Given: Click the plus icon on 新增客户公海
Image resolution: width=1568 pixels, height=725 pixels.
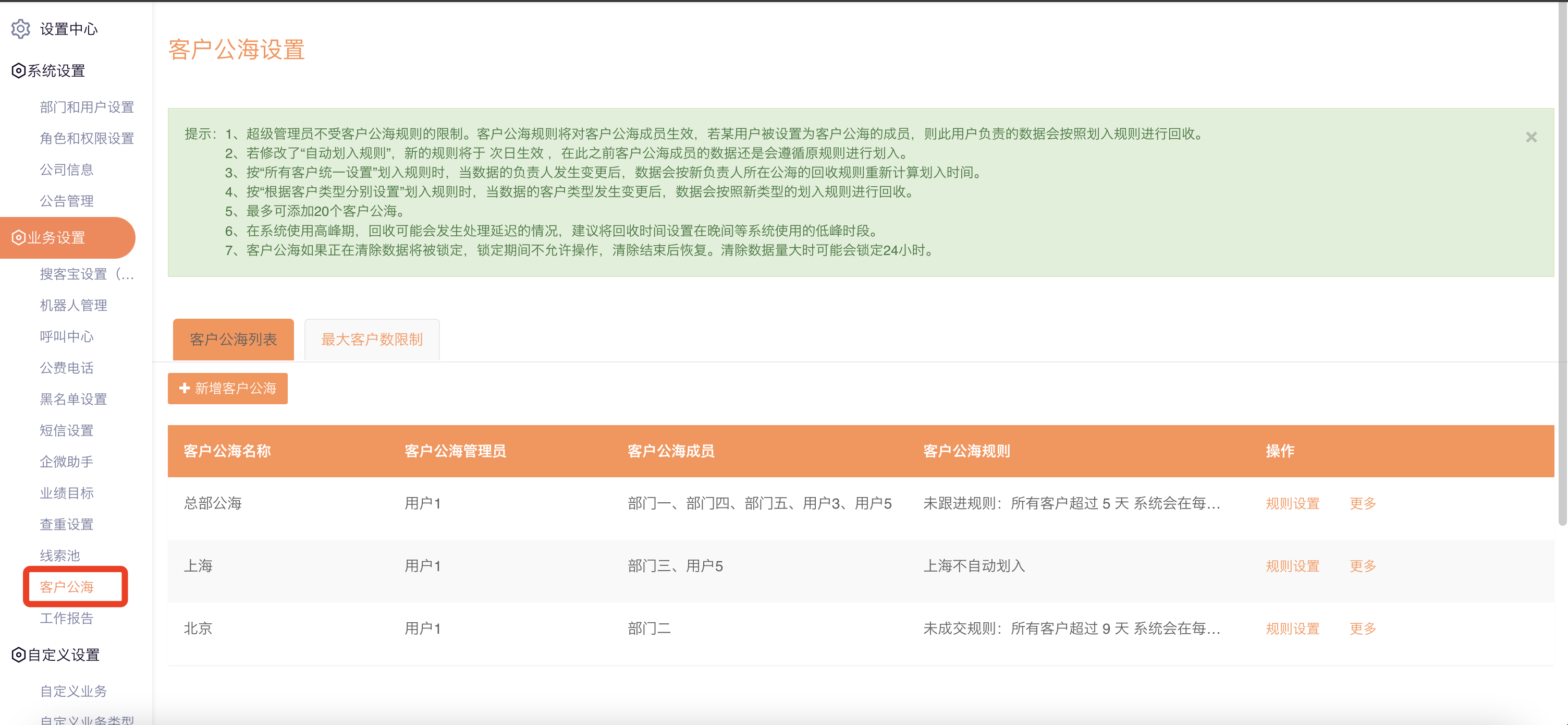Looking at the screenshot, I should [185, 388].
